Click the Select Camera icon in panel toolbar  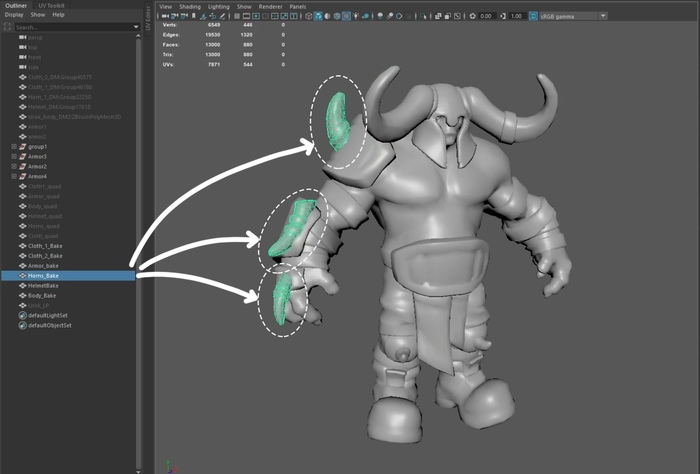coord(165,16)
